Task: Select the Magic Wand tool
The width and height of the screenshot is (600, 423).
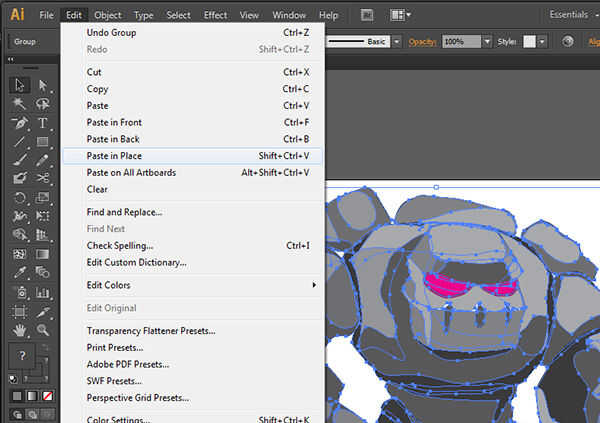Action: [x=19, y=104]
